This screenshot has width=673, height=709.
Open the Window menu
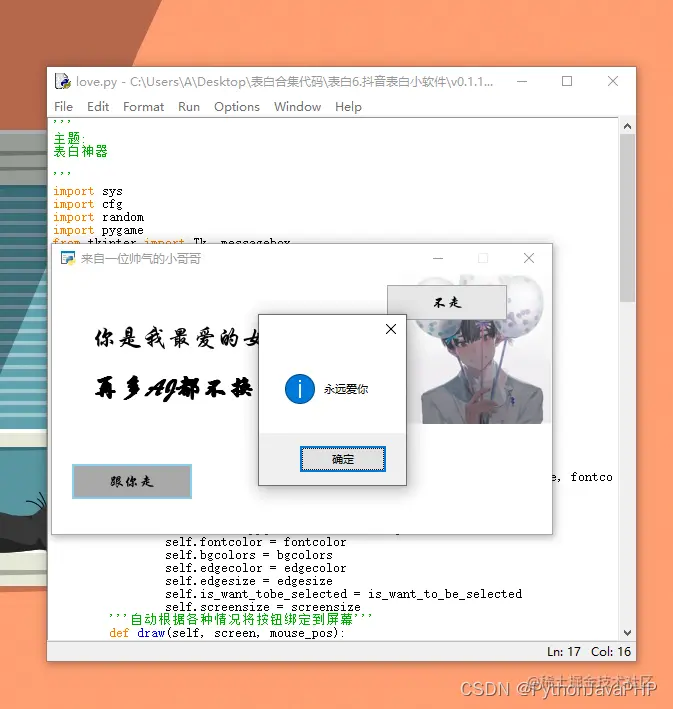[297, 107]
